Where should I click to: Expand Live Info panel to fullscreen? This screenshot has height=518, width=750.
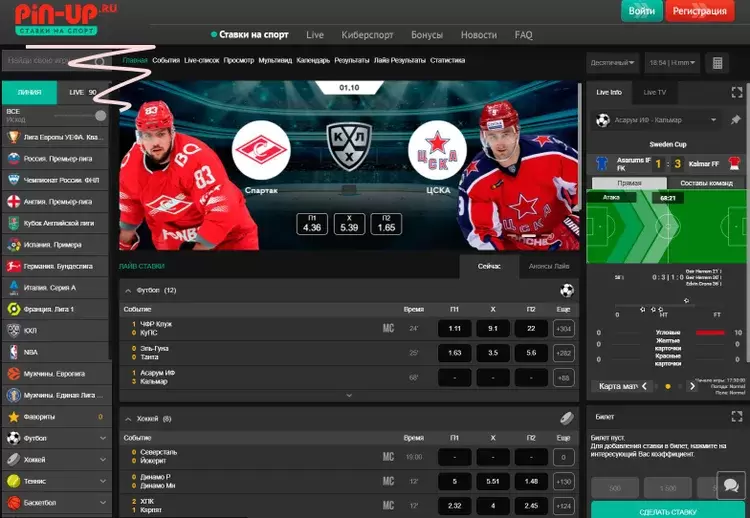tap(737, 92)
